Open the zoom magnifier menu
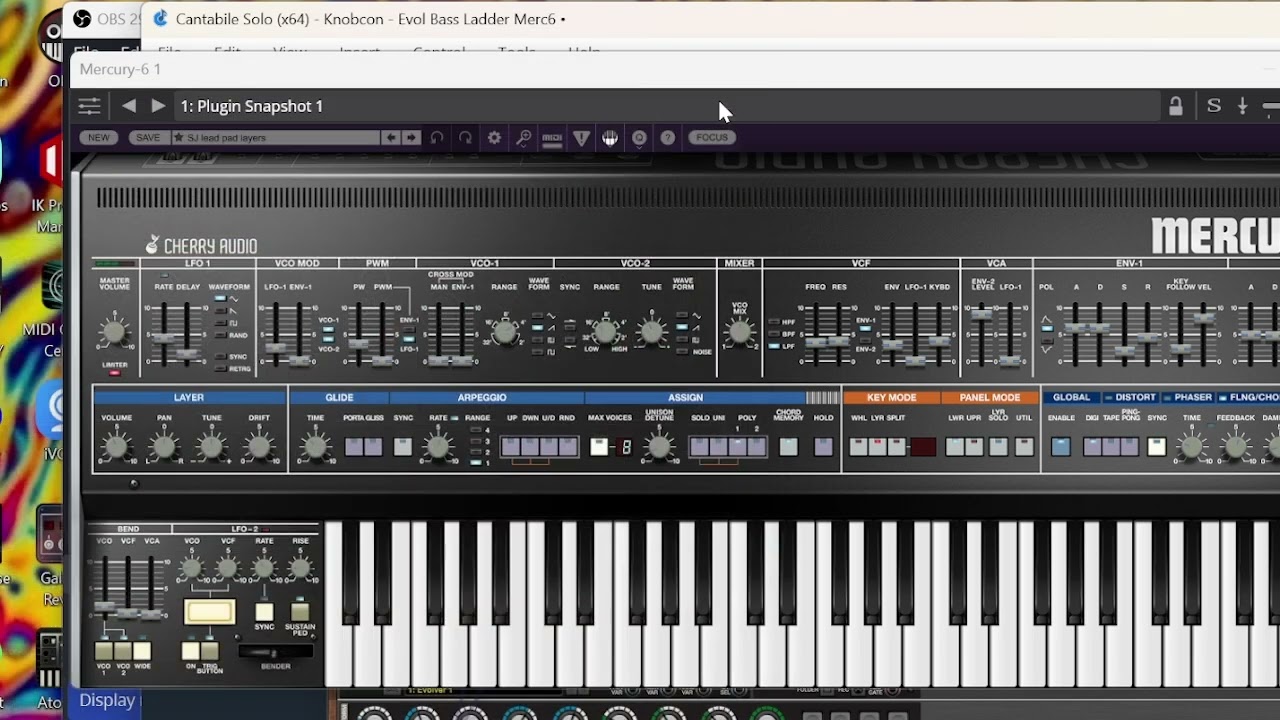This screenshot has width=1280, height=720. point(523,138)
